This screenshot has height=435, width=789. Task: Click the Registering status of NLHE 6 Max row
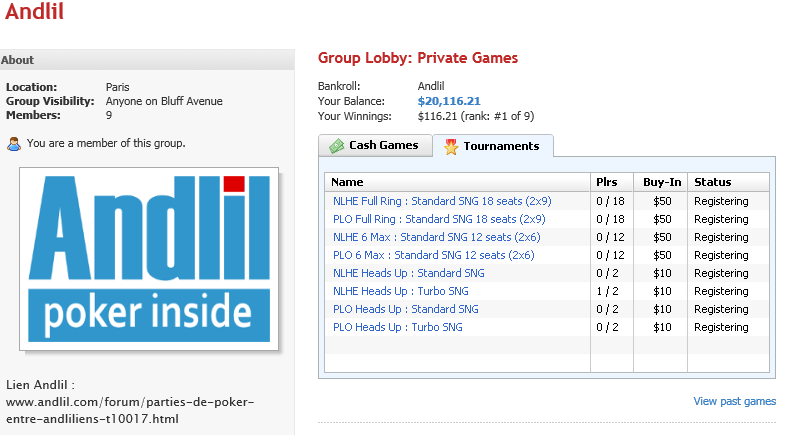721,237
